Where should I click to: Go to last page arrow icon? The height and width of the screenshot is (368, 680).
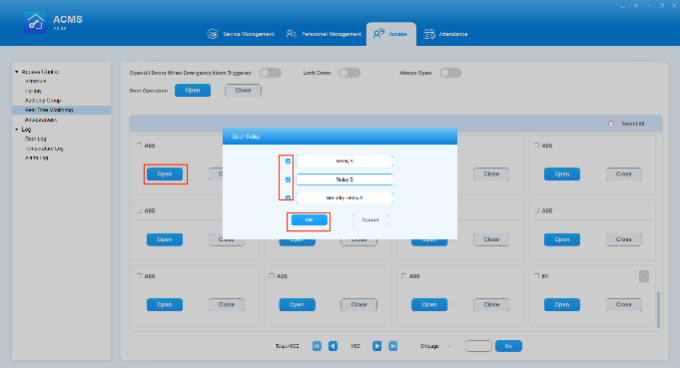coord(393,346)
